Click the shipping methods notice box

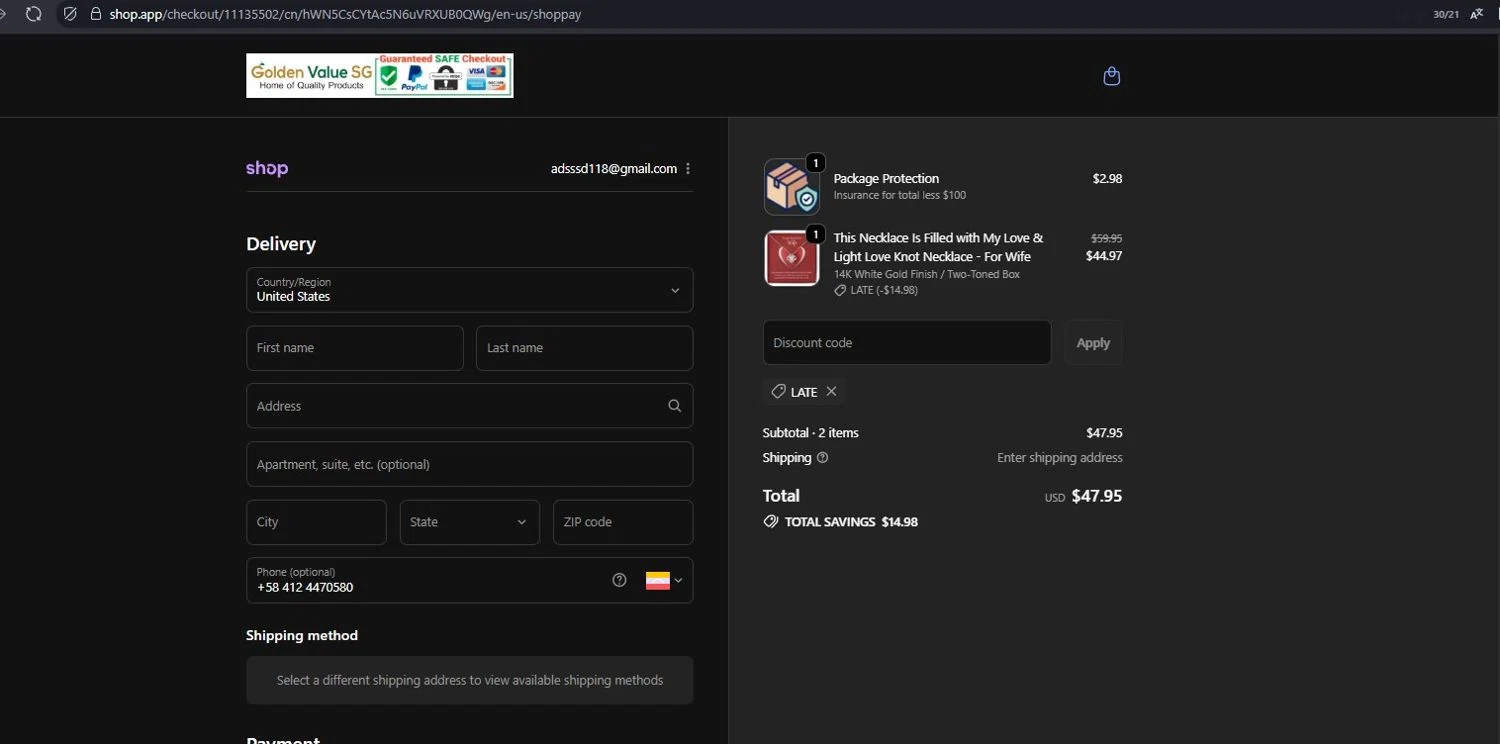[x=469, y=680]
